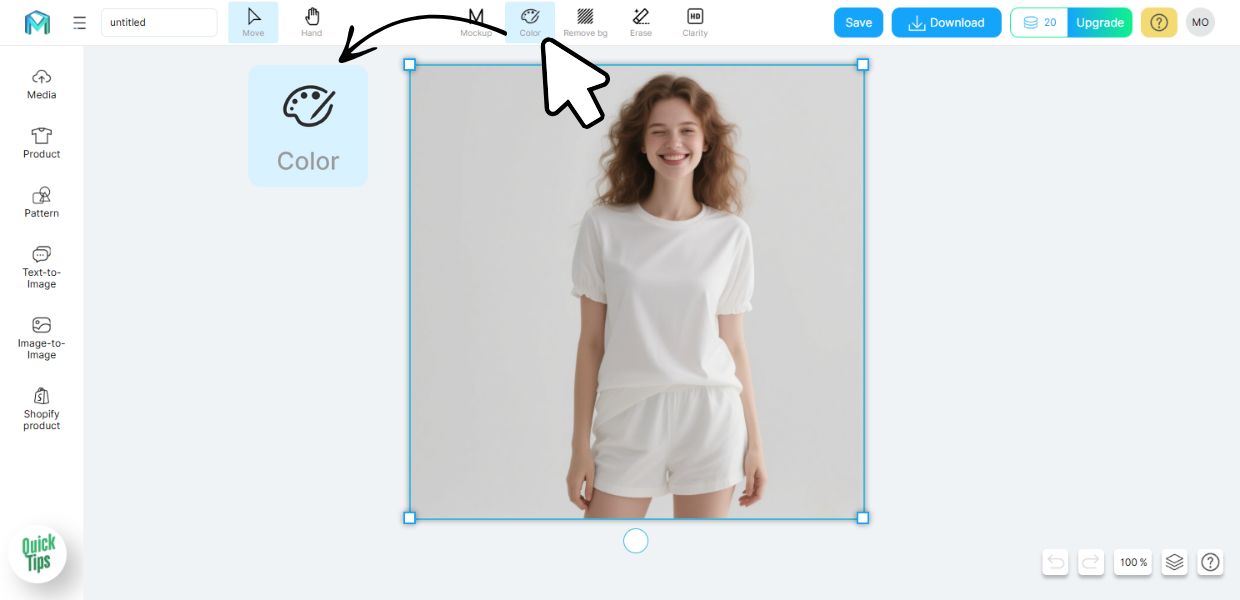Download the image
The width and height of the screenshot is (1240, 600).
click(x=946, y=22)
